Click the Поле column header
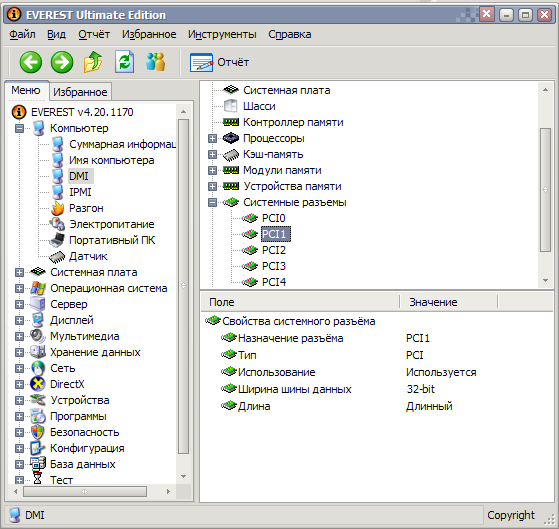Image resolution: width=559 pixels, height=529 pixels. click(299, 302)
